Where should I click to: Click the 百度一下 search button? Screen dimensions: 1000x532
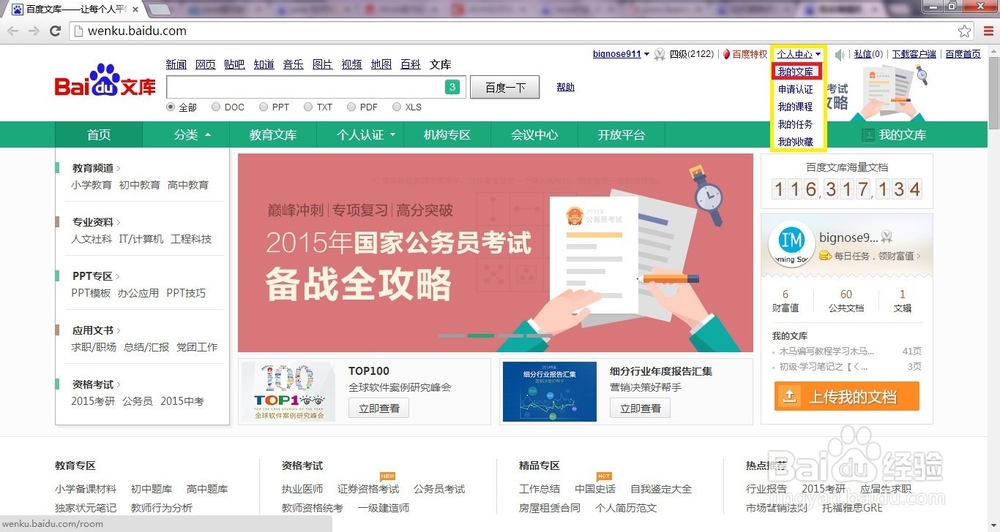pos(505,87)
